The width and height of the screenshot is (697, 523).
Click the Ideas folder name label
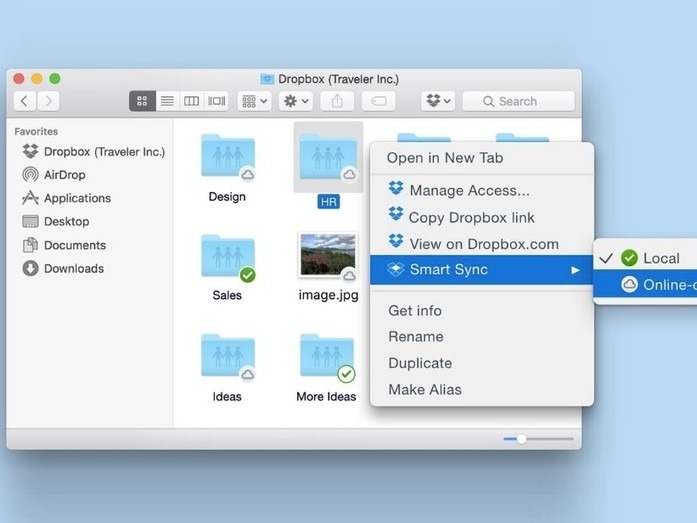227,396
